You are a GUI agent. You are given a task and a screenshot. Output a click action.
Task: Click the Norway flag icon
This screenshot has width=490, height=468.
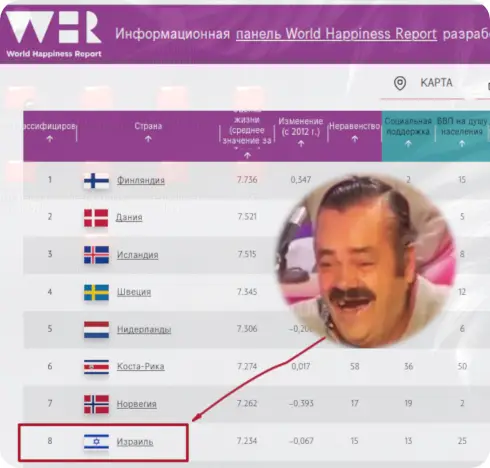(x=96, y=404)
